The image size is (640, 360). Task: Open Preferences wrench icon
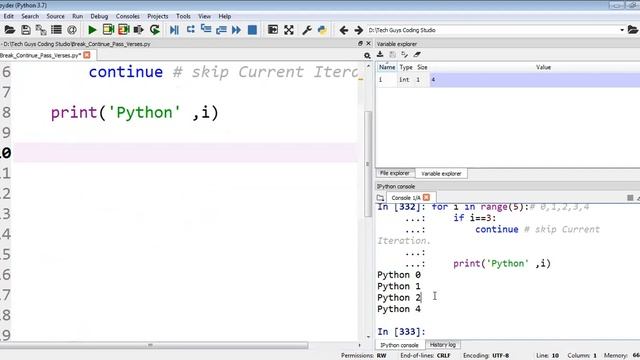tap(307, 30)
